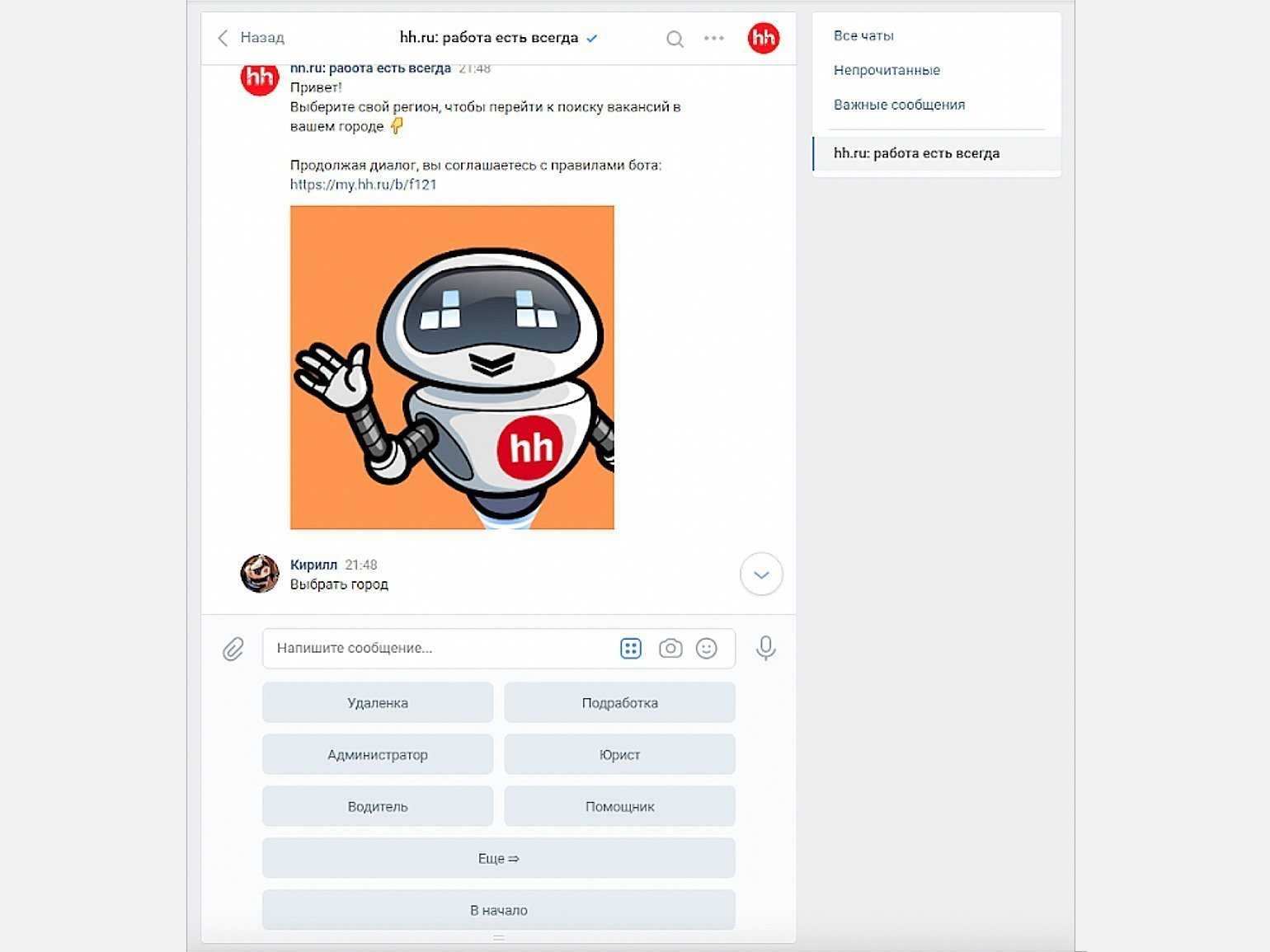The width and height of the screenshot is (1270, 952).
Task: Select the Администратор option
Action: tap(378, 755)
